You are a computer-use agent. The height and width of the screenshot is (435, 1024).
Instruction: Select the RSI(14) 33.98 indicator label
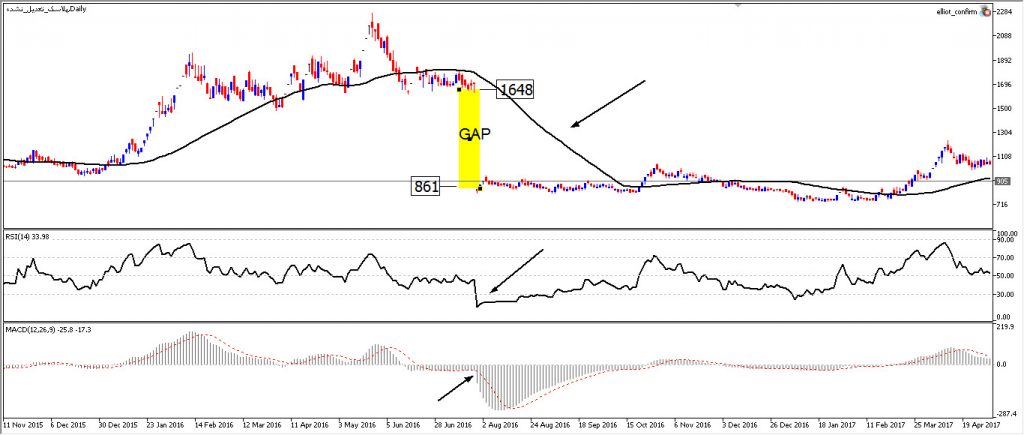pos(25,236)
